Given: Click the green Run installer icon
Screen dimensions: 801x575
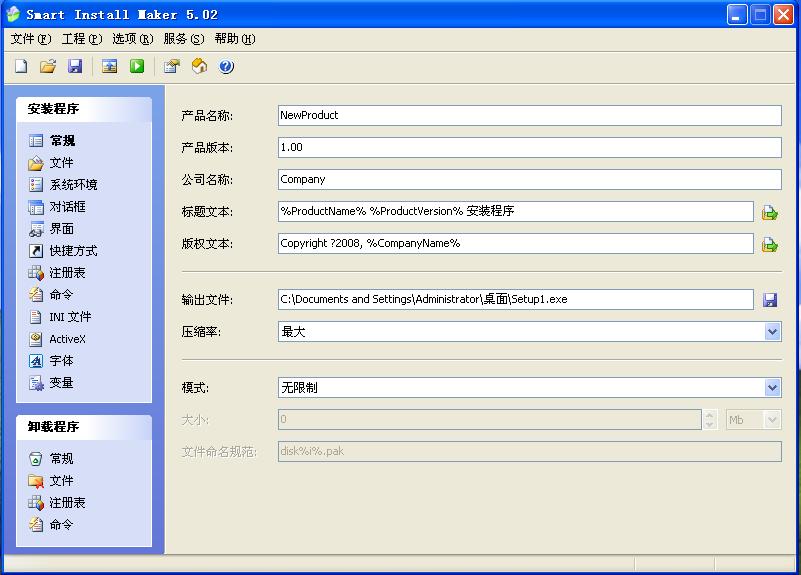Looking at the screenshot, I should 137,66.
